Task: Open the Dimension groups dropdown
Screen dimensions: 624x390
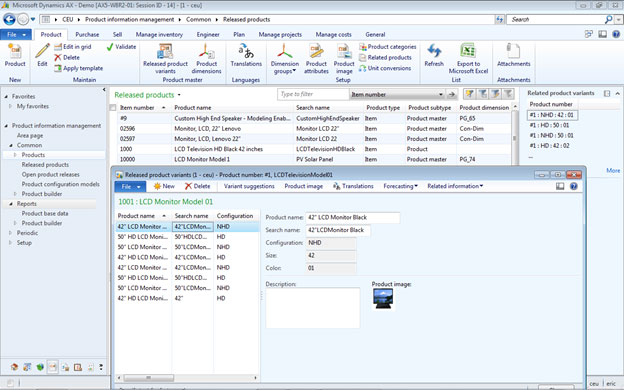Action: [x=285, y=59]
